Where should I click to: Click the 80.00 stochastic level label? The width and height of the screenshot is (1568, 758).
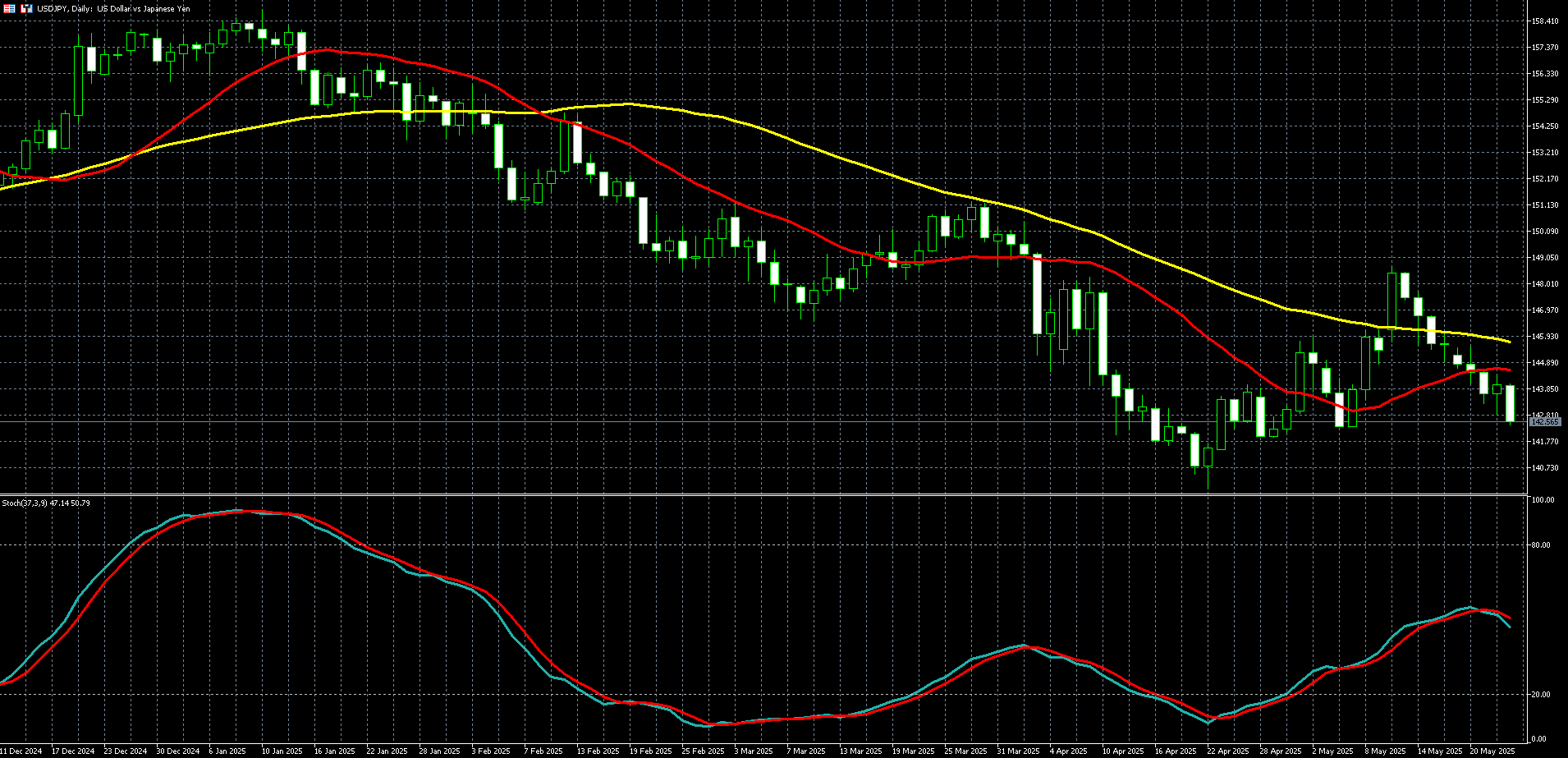click(1541, 545)
